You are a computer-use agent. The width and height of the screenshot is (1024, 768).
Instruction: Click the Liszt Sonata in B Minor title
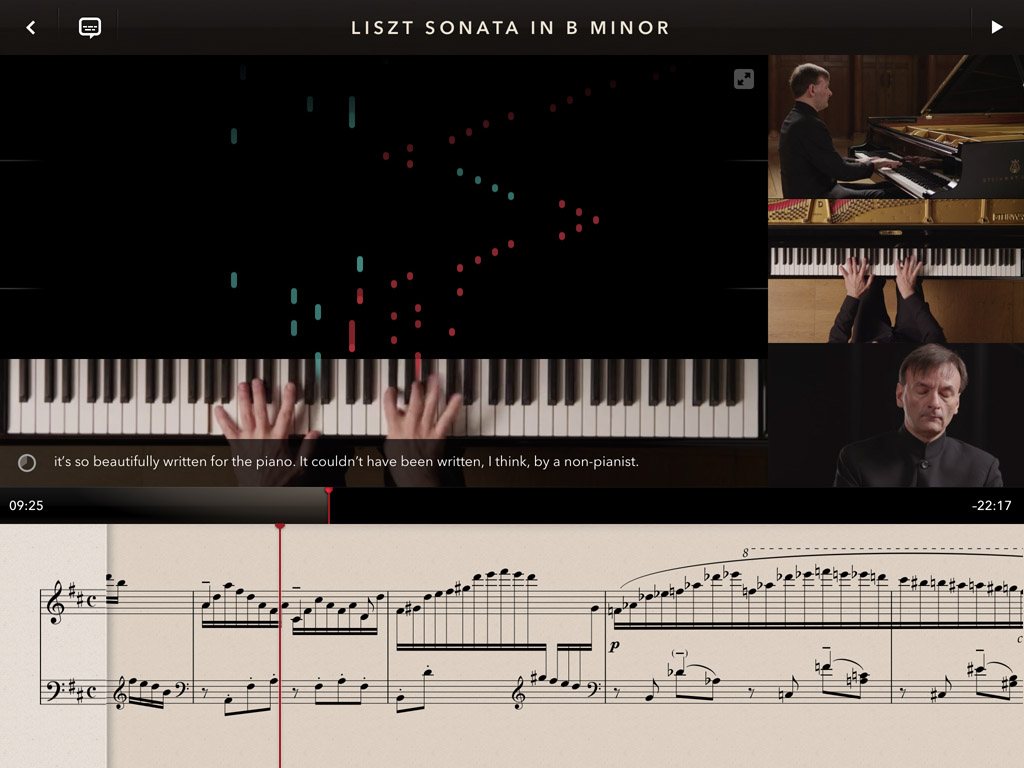coord(511,28)
